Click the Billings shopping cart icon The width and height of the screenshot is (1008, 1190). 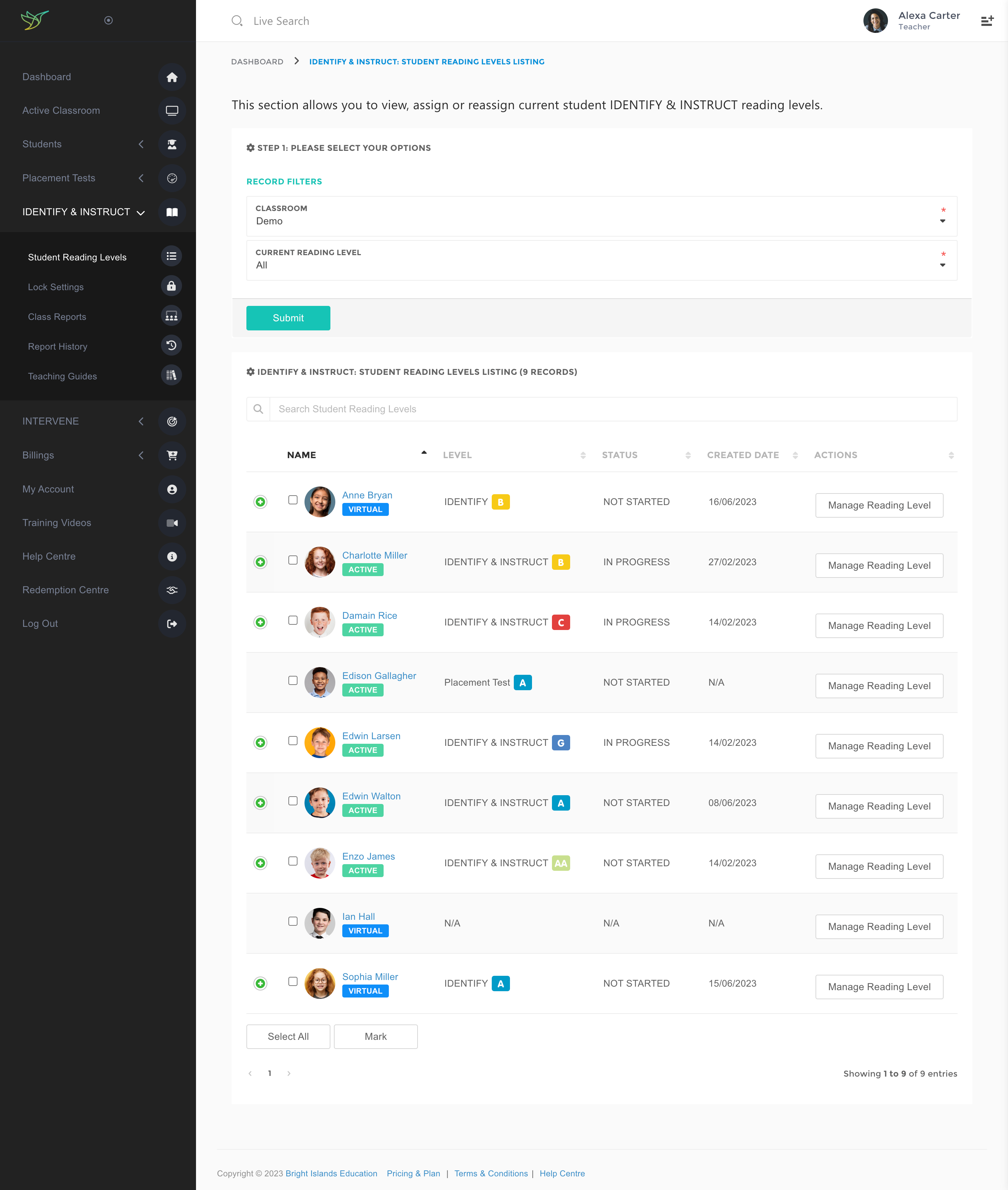[x=171, y=455]
